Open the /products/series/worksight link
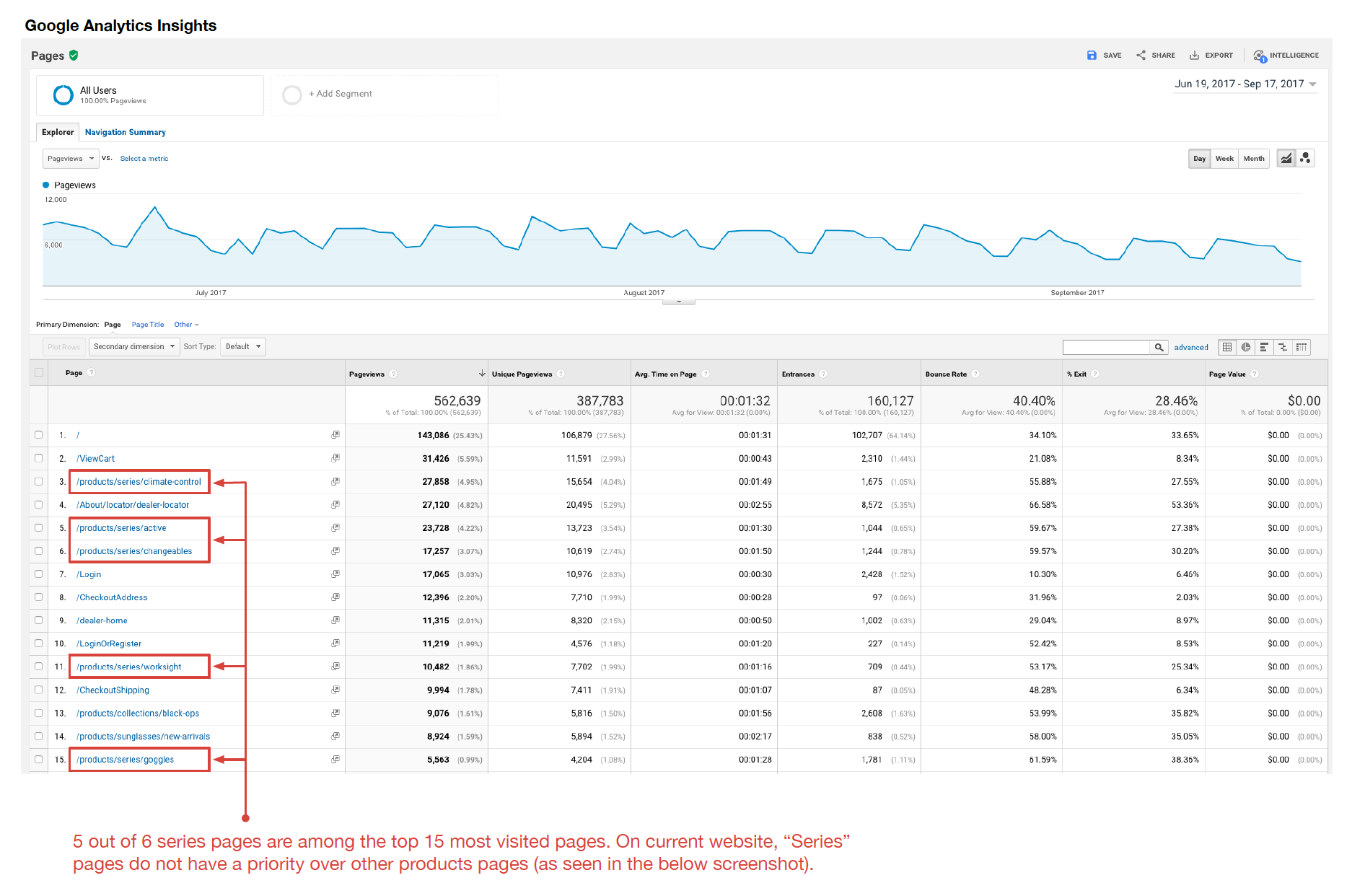 129,667
